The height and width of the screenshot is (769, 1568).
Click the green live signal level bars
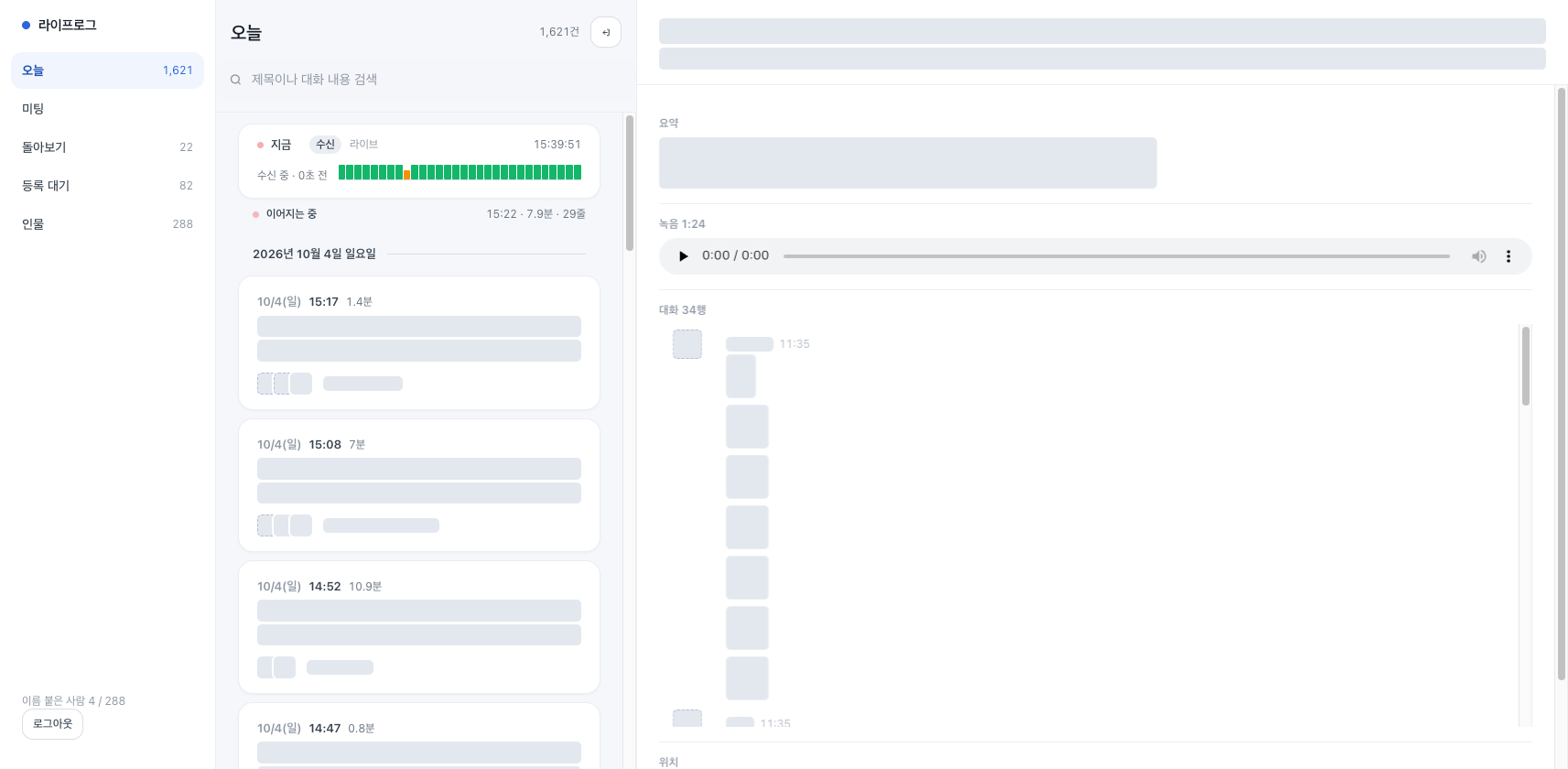pyautogui.click(x=460, y=172)
